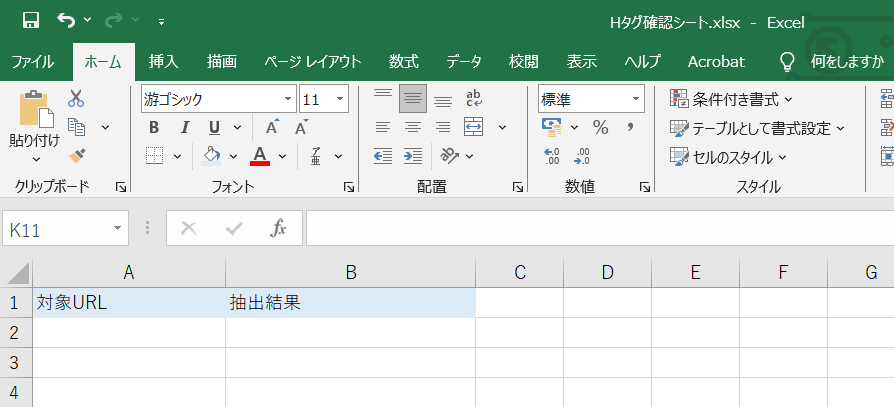Switch to the 表示 tab

click(582, 62)
